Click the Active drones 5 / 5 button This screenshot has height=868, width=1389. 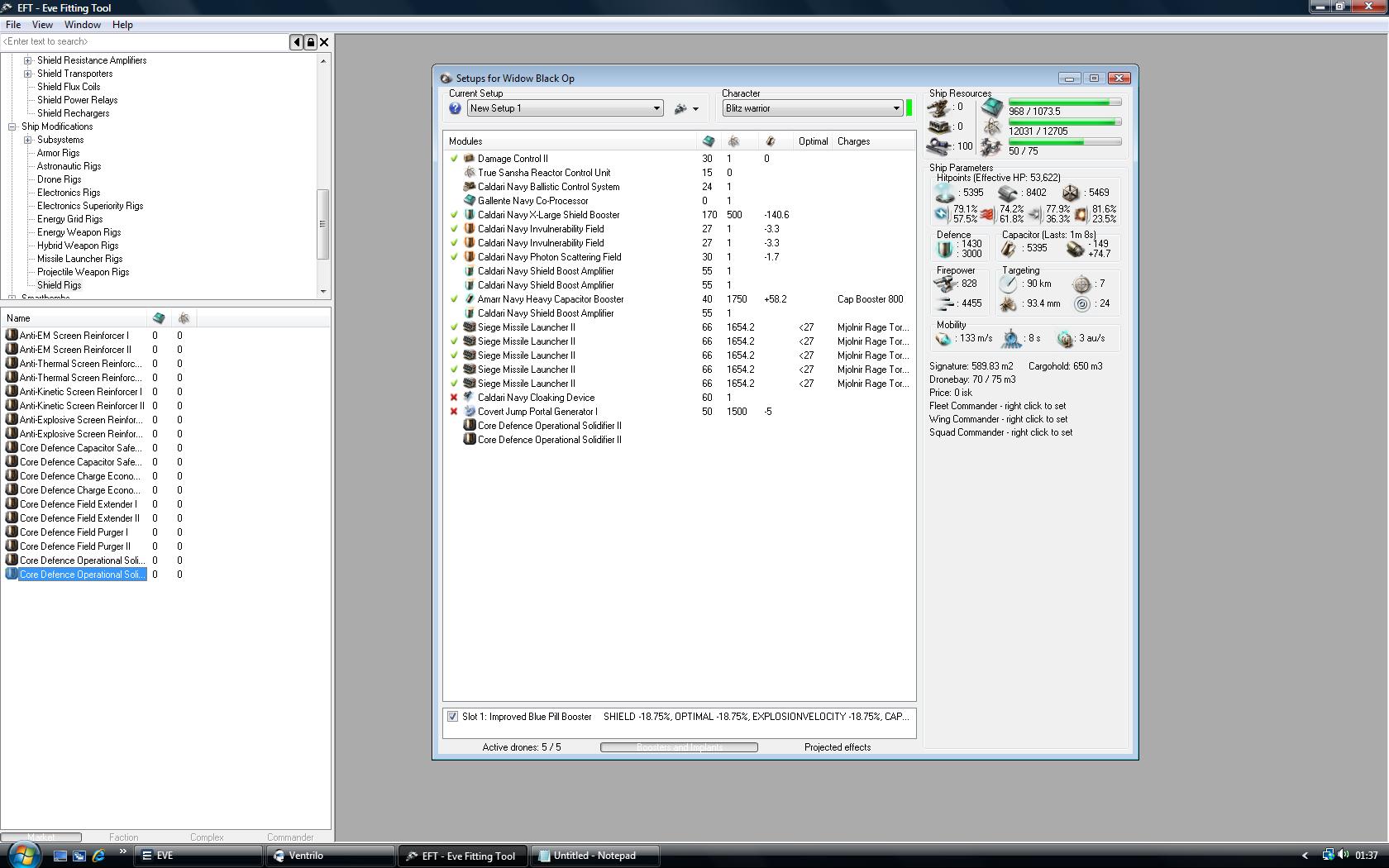(522, 747)
